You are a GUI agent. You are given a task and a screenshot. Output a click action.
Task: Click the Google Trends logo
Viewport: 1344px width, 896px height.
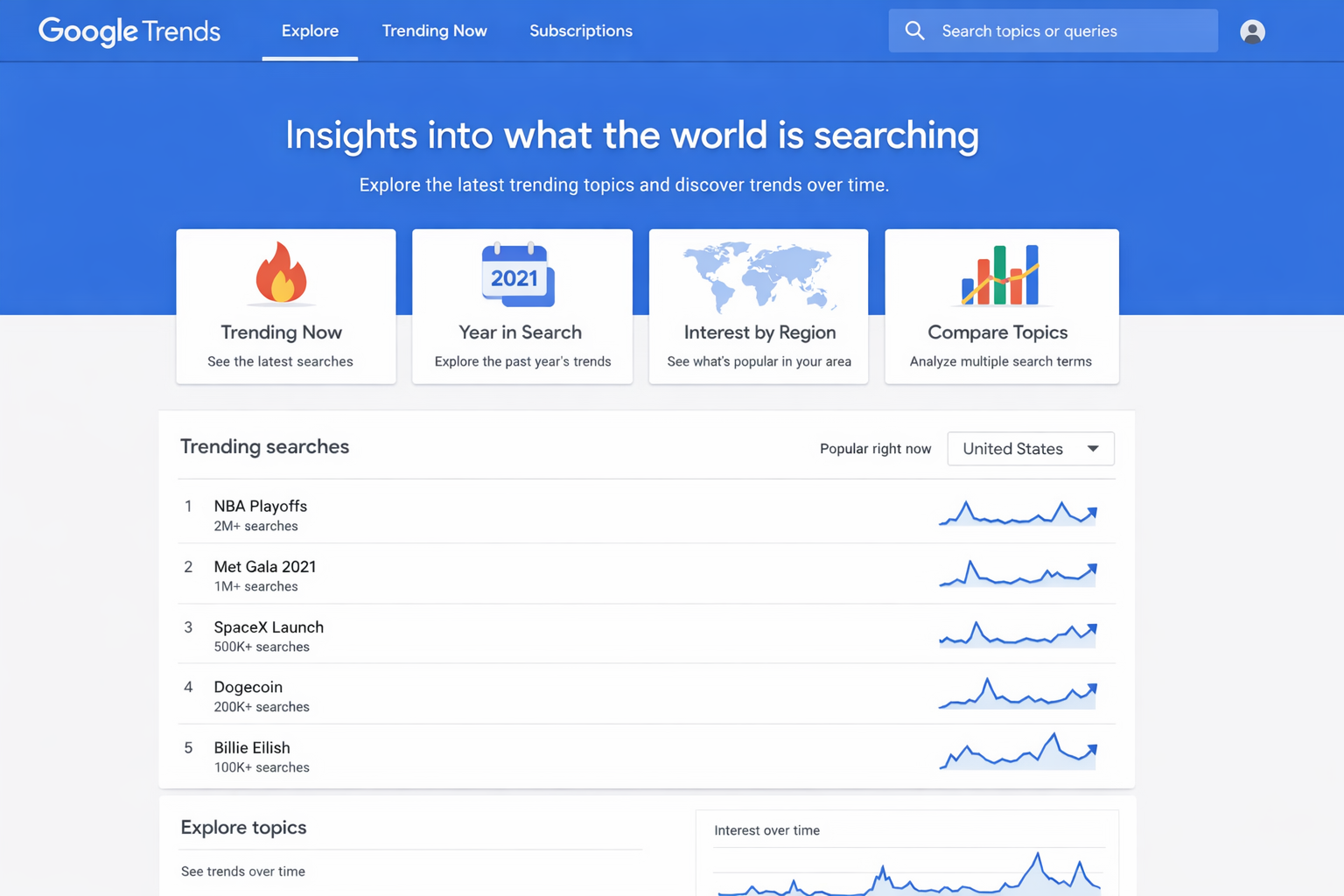coord(129,31)
